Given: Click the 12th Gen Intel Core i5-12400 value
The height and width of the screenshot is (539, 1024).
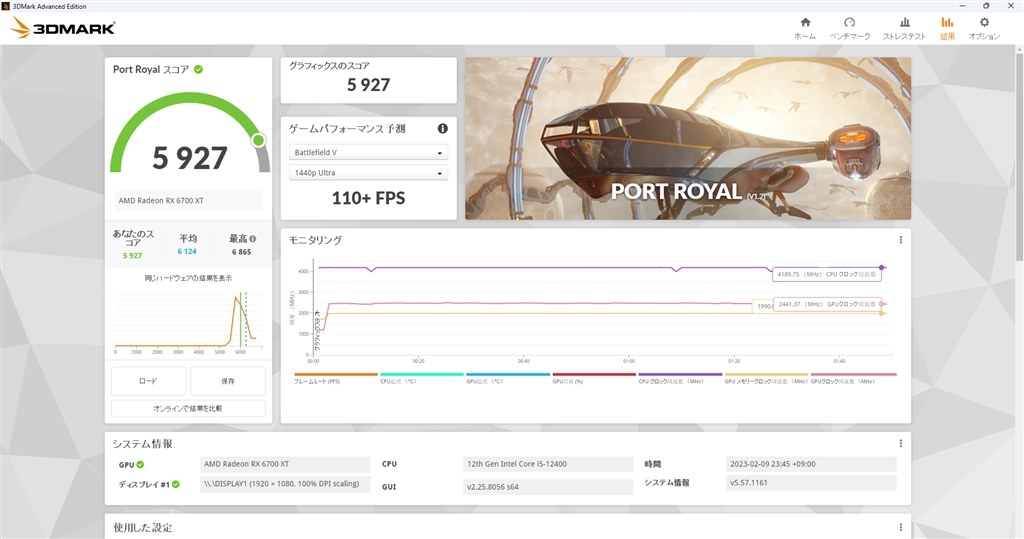Looking at the screenshot, I should (548, 464).
